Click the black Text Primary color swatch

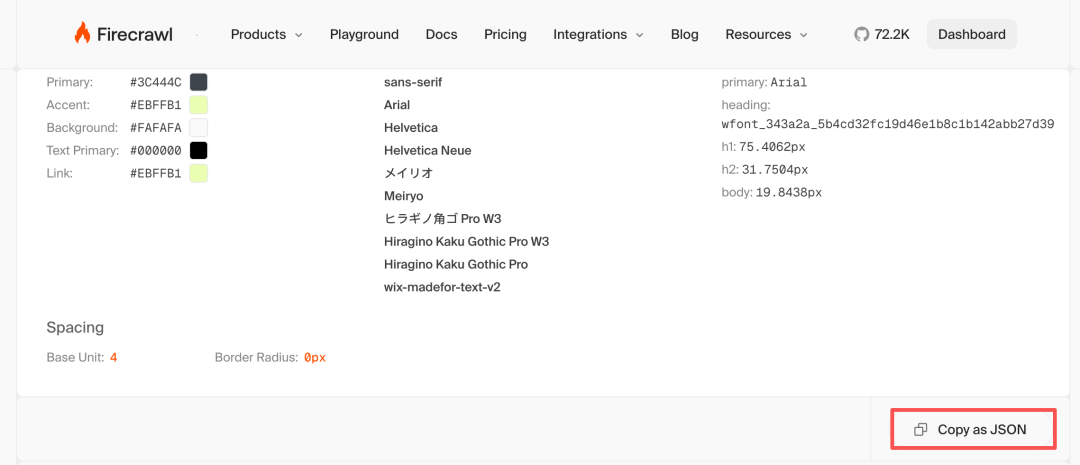click(x=199, y=150)
